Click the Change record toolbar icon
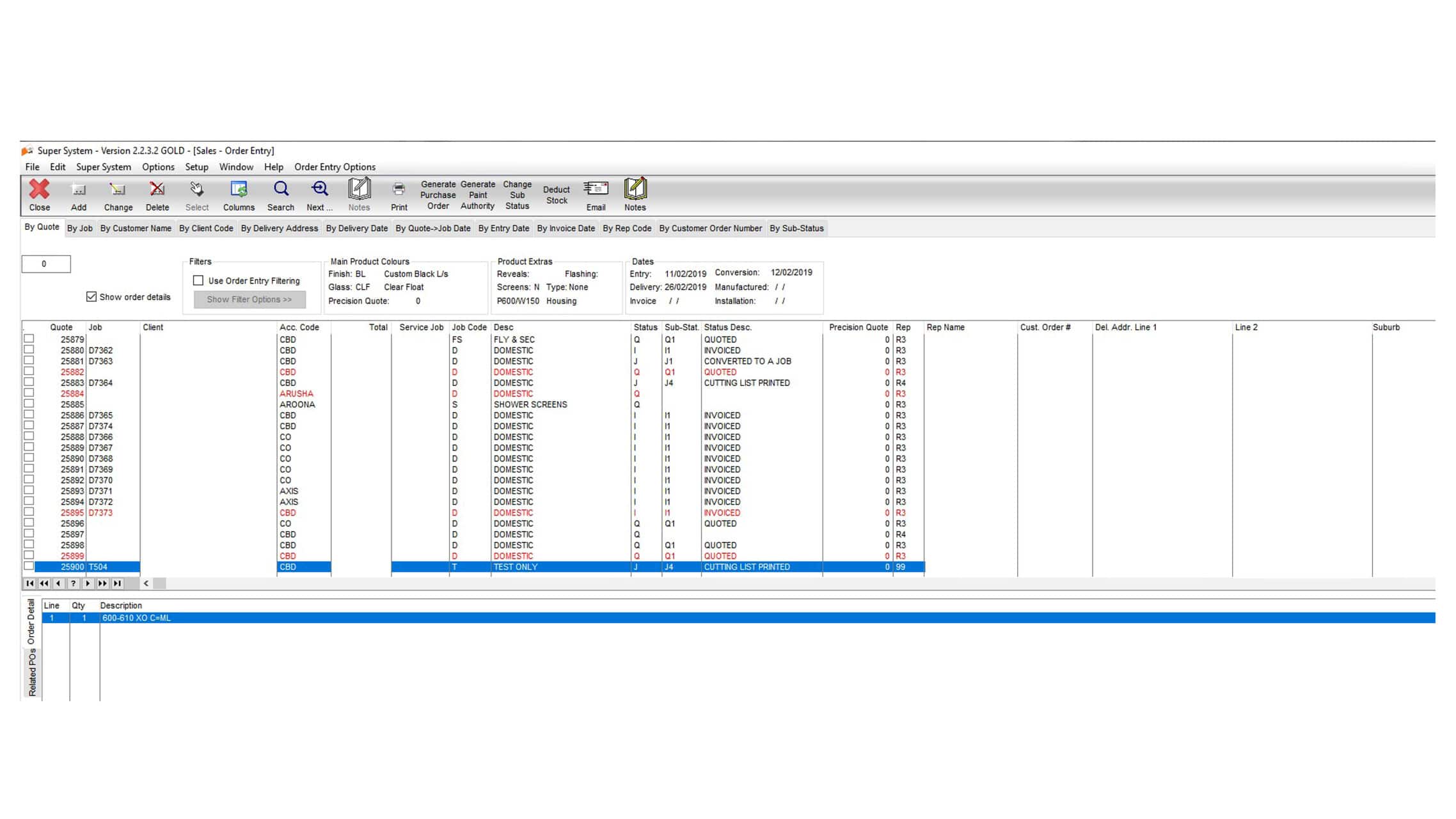1456x819 pixels. coord(118,189)
